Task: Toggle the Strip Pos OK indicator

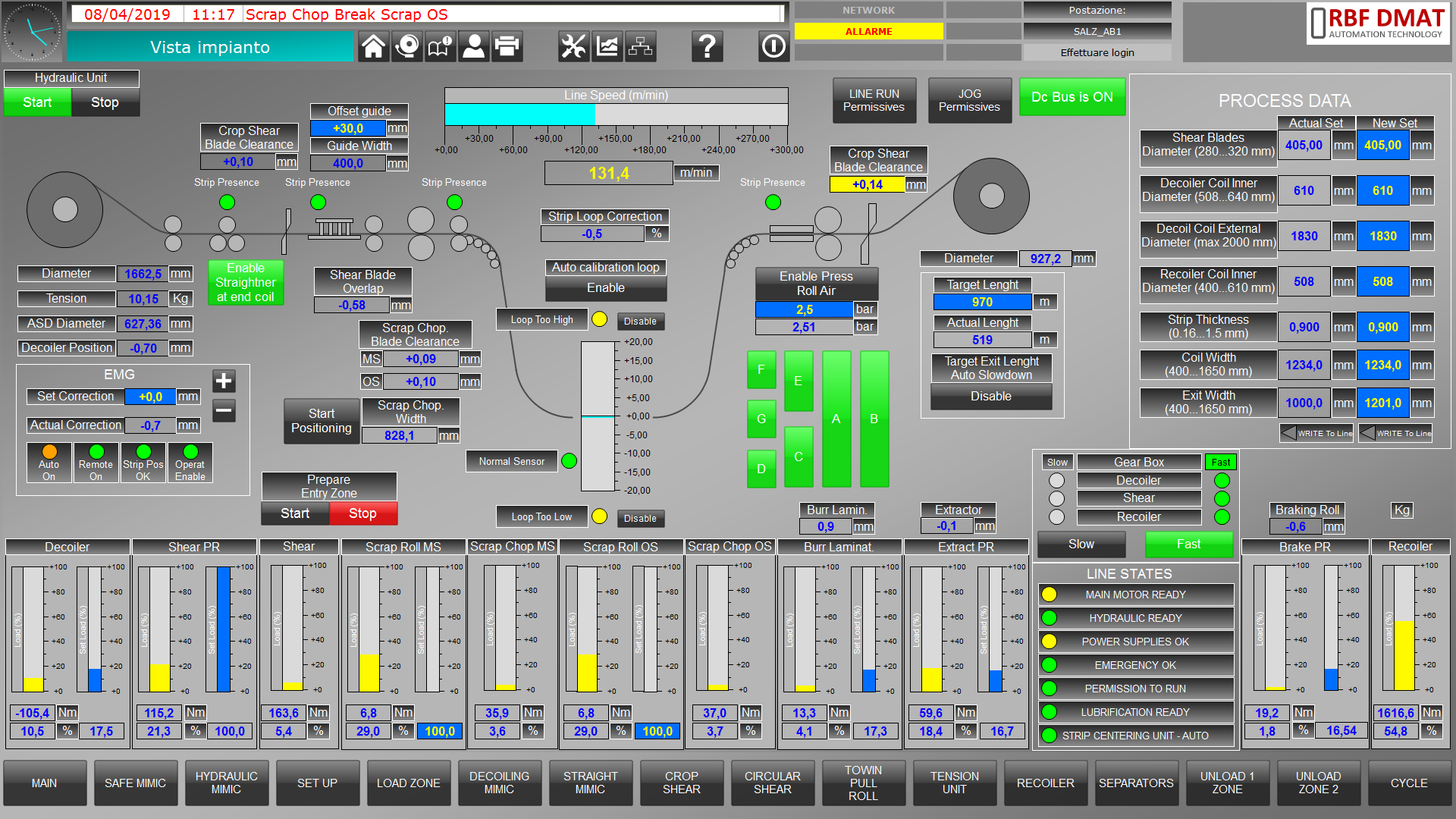Action: tap(143, 463)
